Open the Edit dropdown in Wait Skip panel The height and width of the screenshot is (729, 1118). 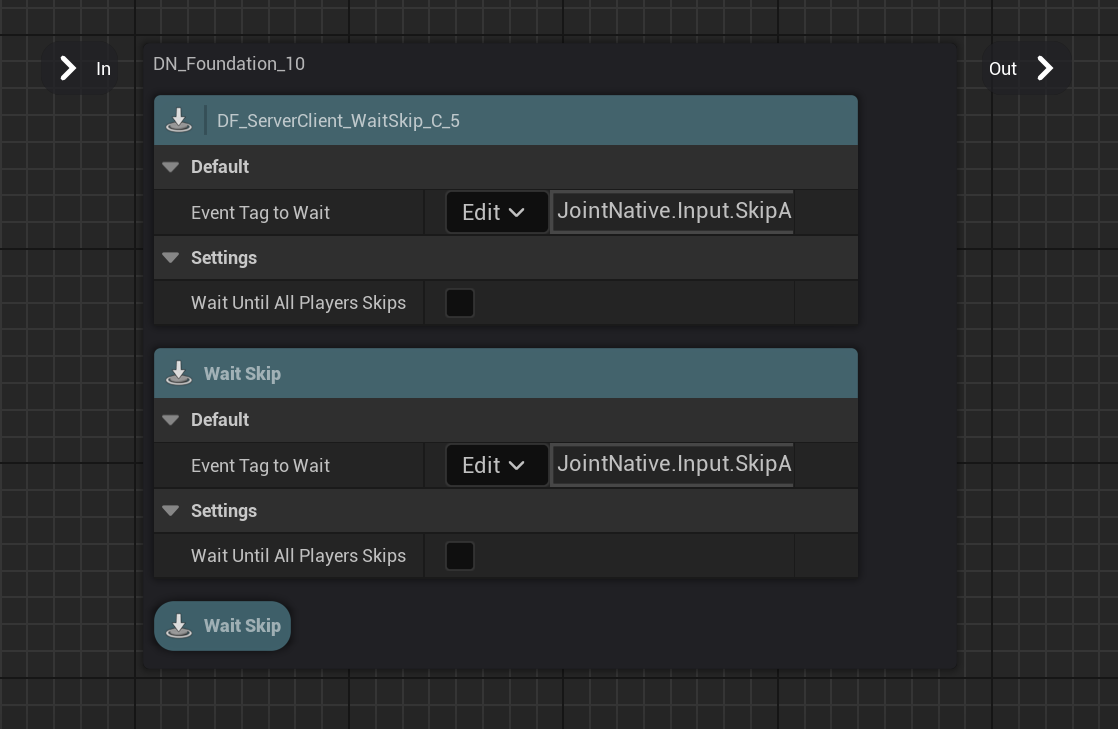(x=496, y=466)
